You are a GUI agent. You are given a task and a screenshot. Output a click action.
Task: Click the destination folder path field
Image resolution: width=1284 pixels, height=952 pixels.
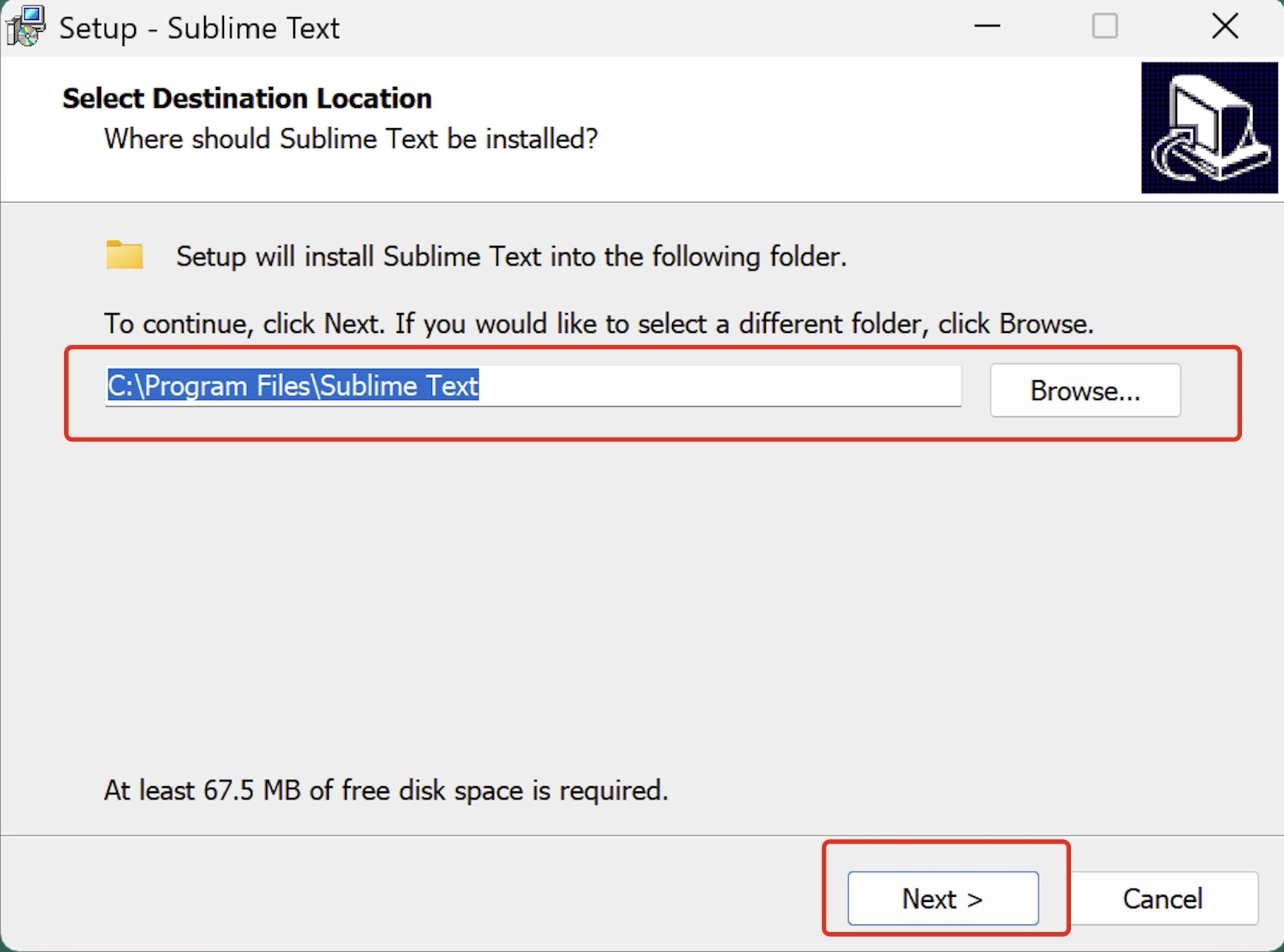pyautogui.click(x=532, y=385)
